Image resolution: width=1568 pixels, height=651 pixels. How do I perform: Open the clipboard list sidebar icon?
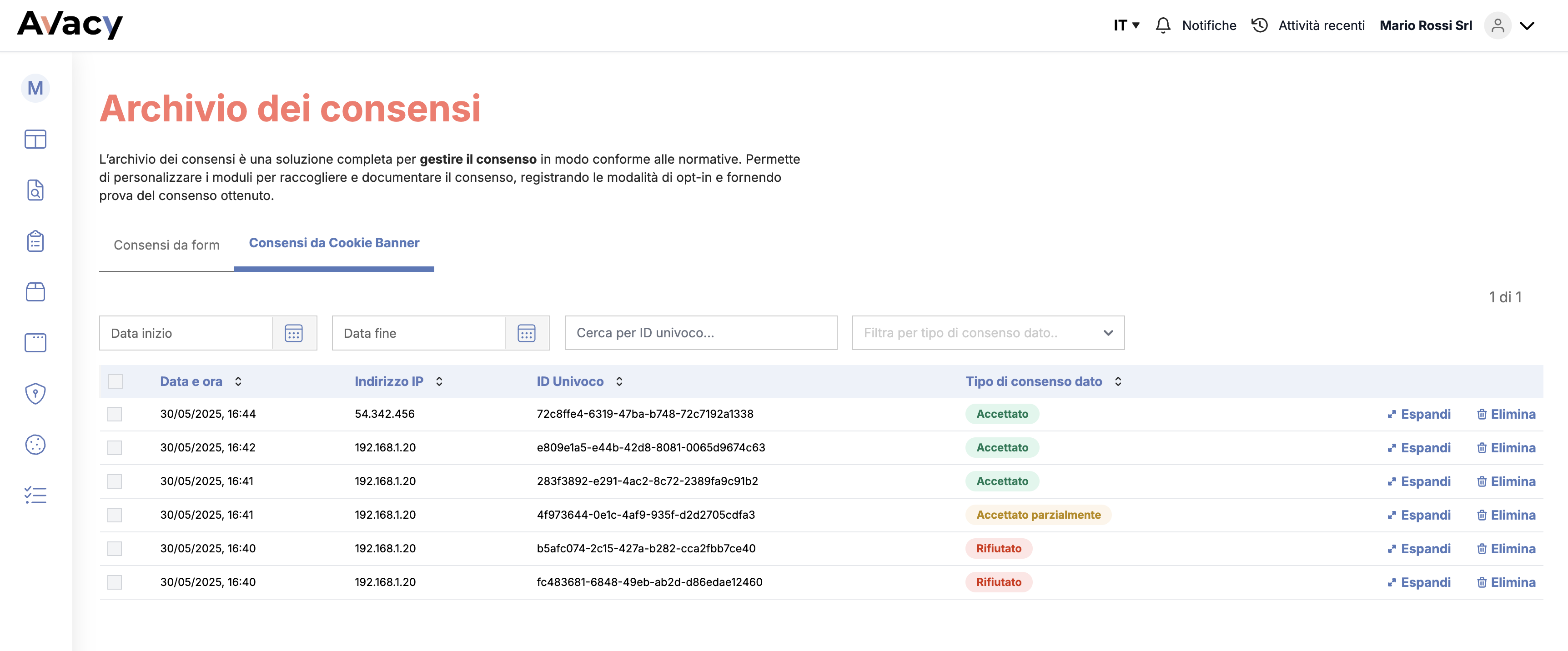[x=35, y=241]
